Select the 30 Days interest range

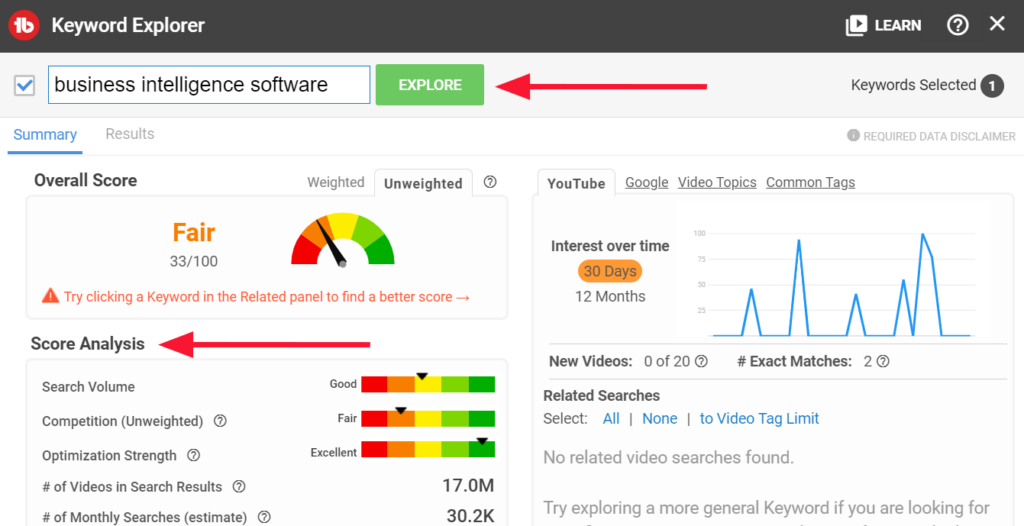(610, 271)
